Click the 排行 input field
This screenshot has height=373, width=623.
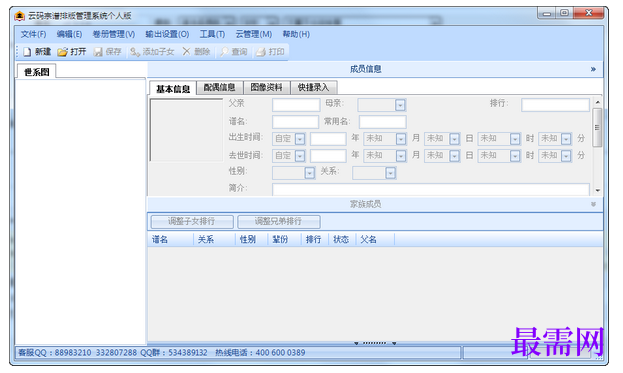click(x=555, y=105)
